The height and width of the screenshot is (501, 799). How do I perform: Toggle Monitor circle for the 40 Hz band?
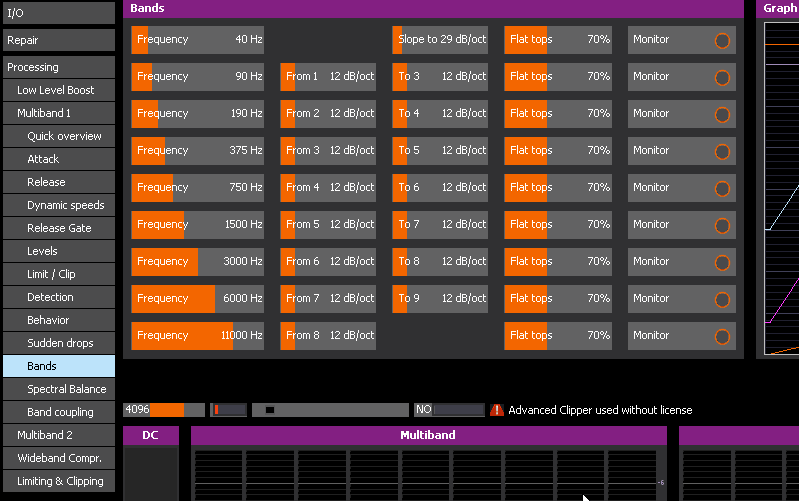pyautogui.click(x=722, y=41)
